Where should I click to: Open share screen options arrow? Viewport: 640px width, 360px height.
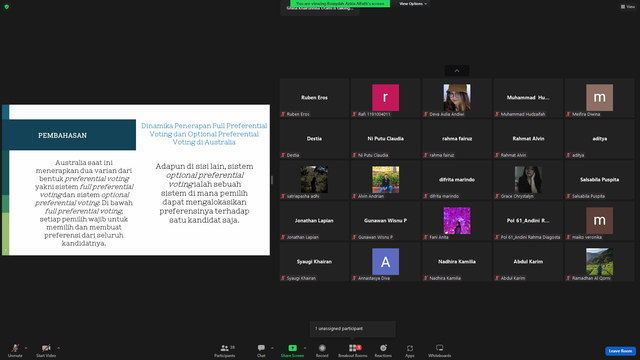click(305, 348)
